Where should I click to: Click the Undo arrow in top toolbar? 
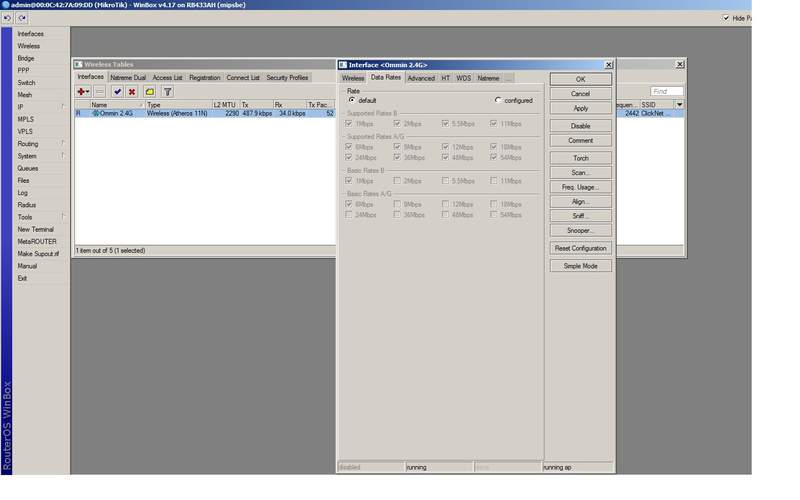(7, 18)
